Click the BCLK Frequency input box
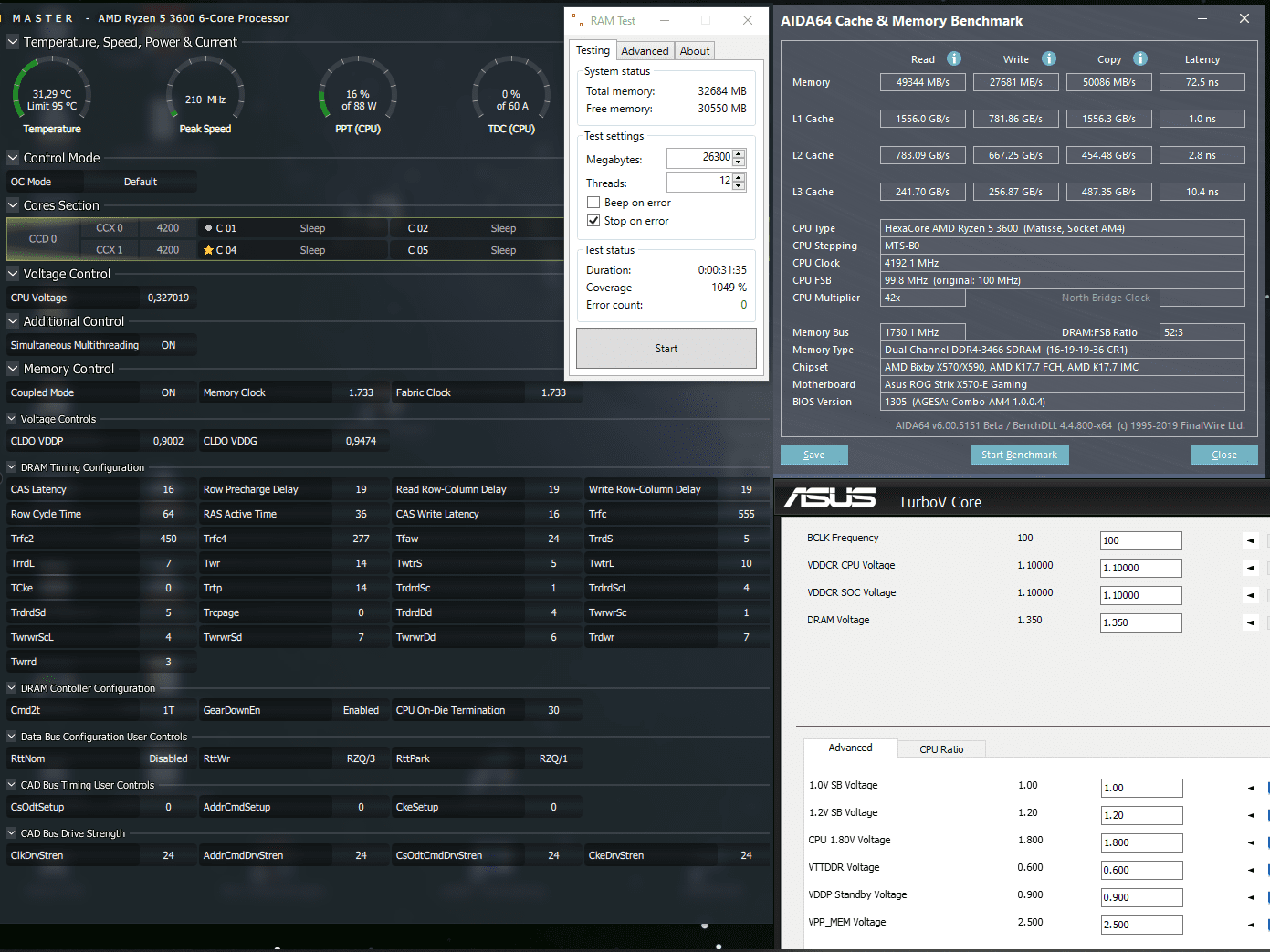This screenshot has width=1270, height=952. (x=1141, y=540)
